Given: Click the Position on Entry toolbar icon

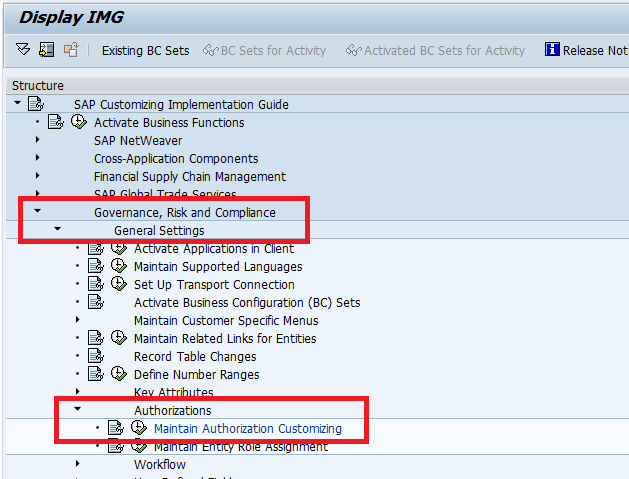Looking at the screenshot, I should [x=47, y=50].
